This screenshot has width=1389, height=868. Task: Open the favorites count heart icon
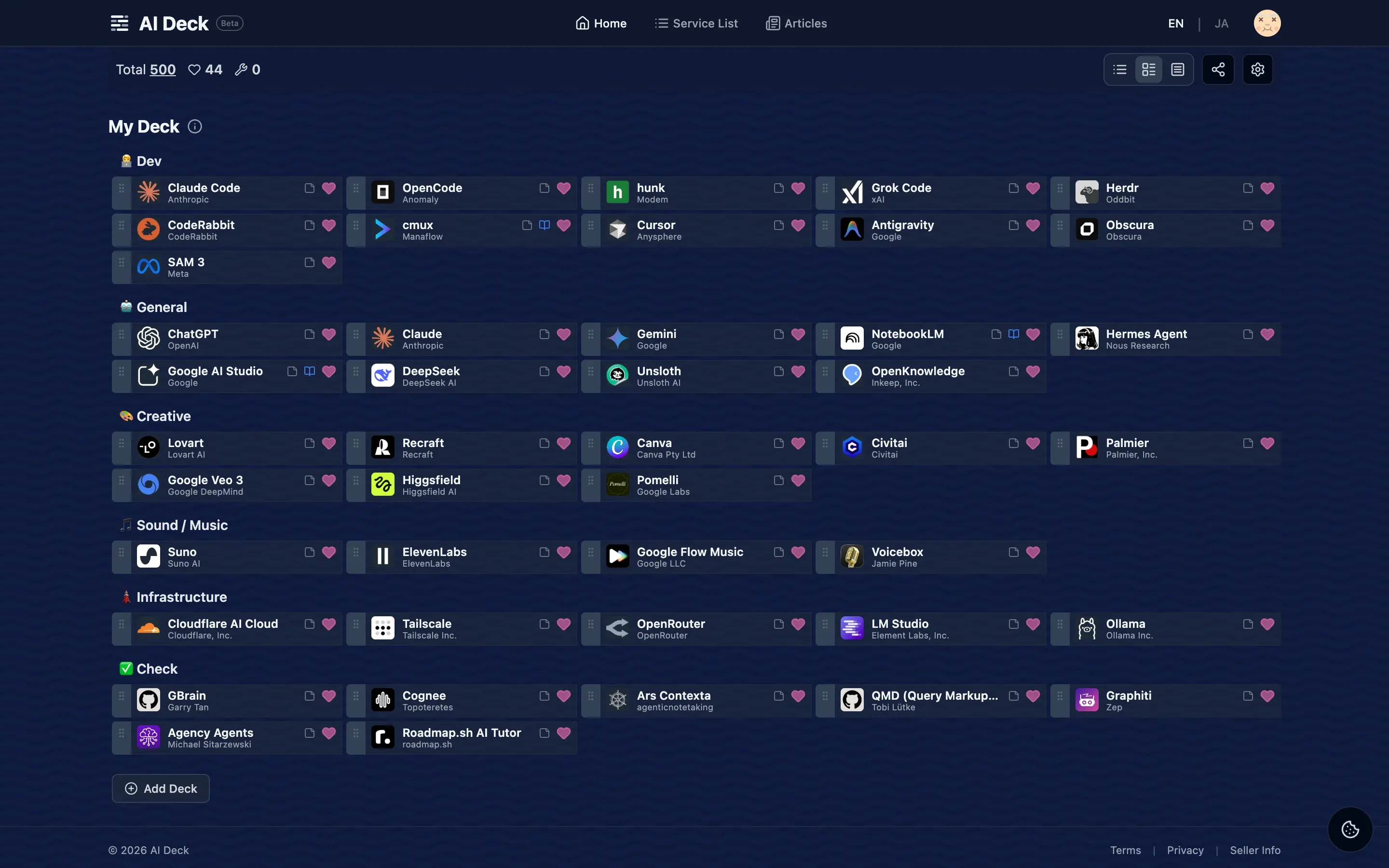[x=194, y=69]
